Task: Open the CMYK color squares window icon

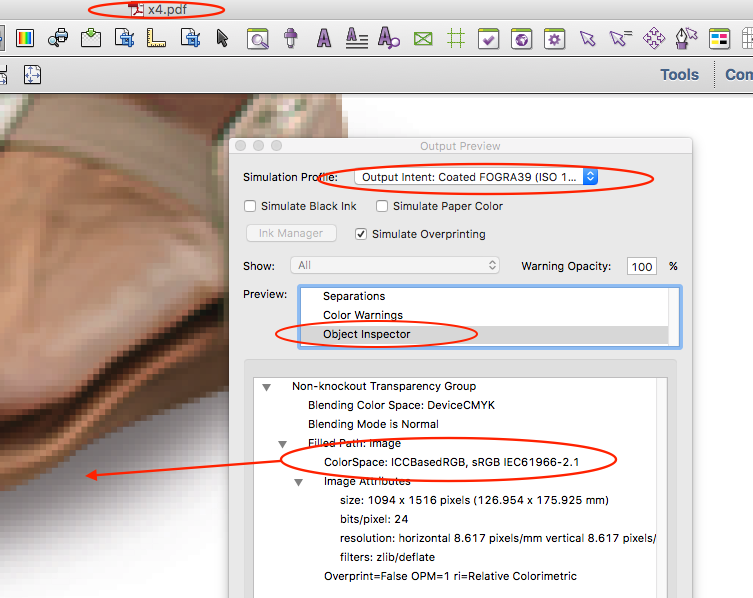Action: [719, 38]
